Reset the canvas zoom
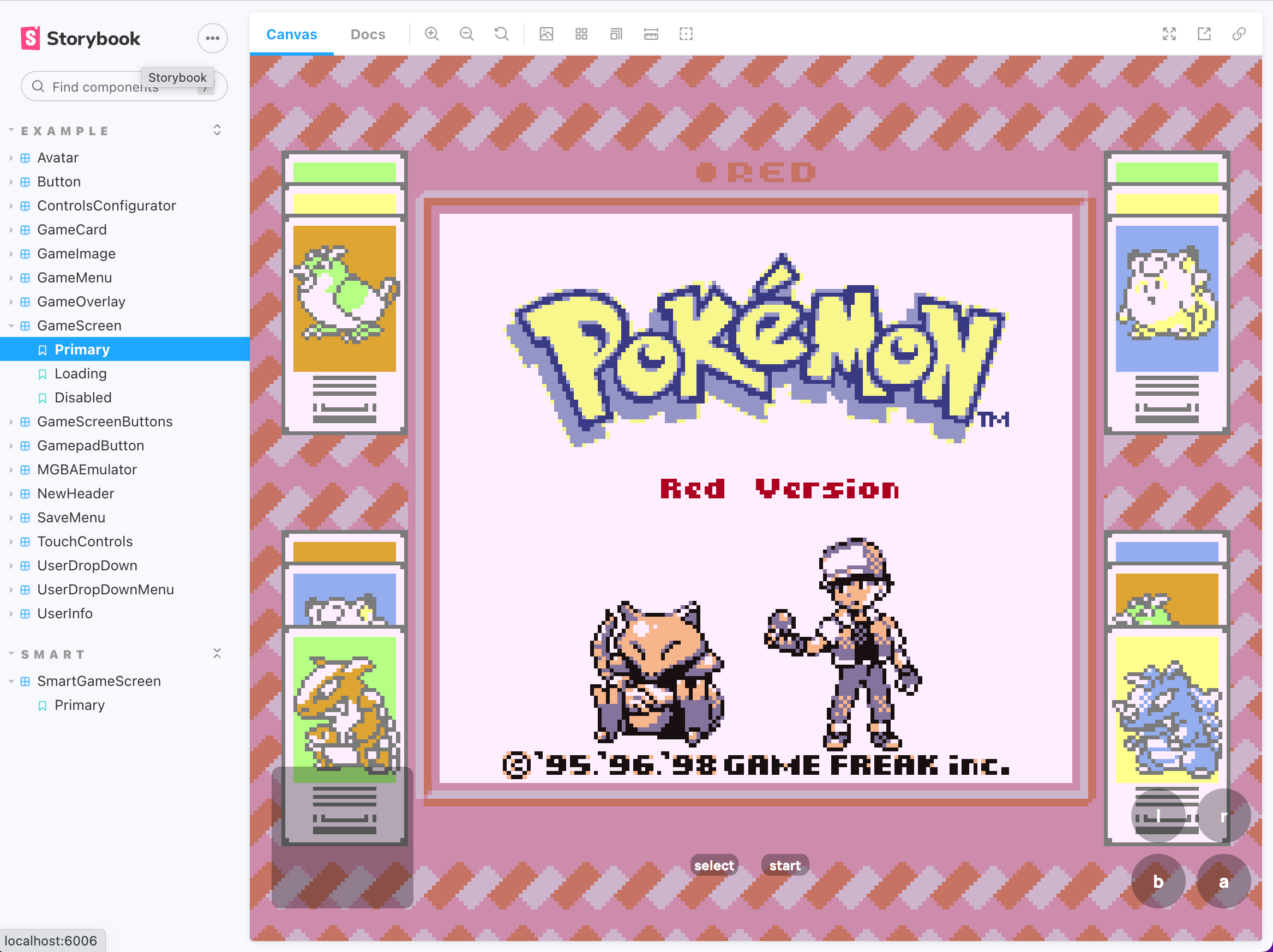Screen dimensions: 1273x952 coord(501,34)
